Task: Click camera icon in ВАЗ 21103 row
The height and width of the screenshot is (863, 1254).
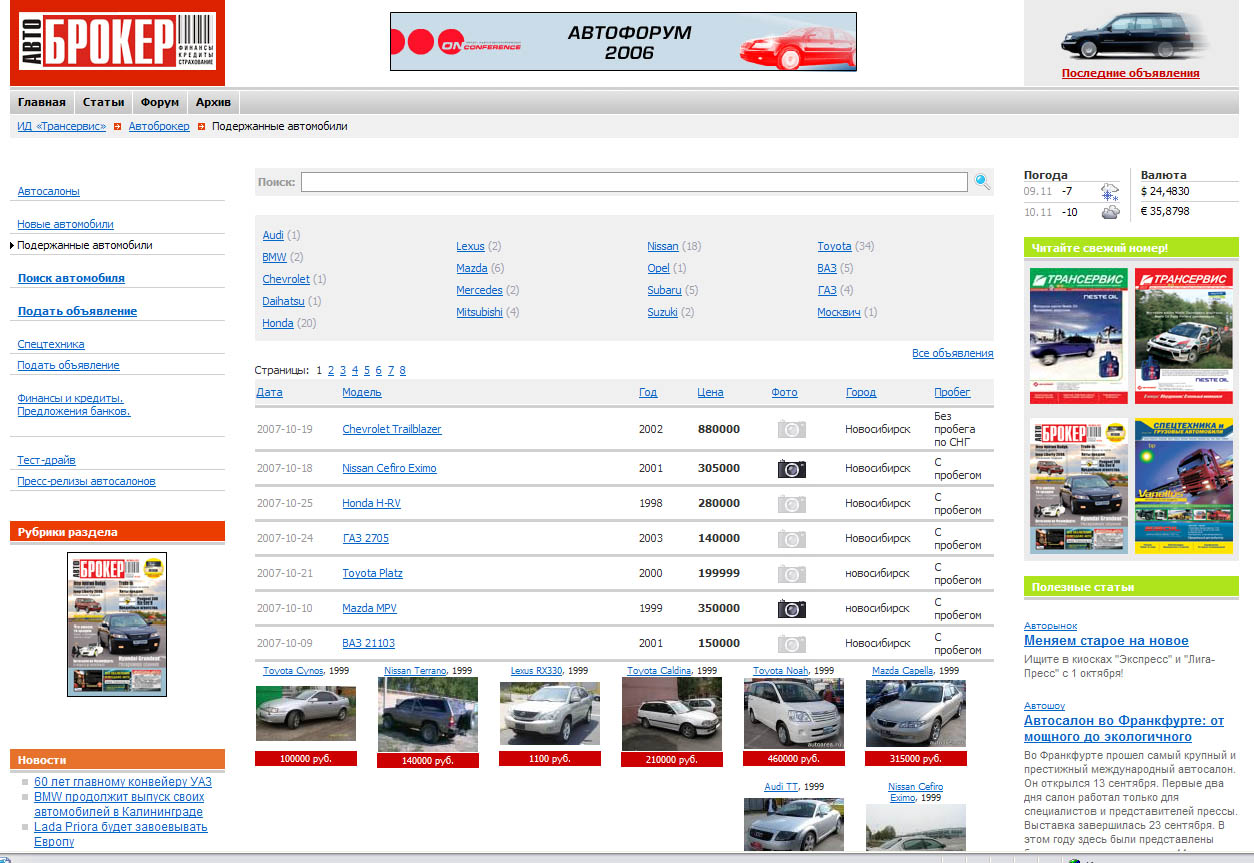Action: (791, 644)
